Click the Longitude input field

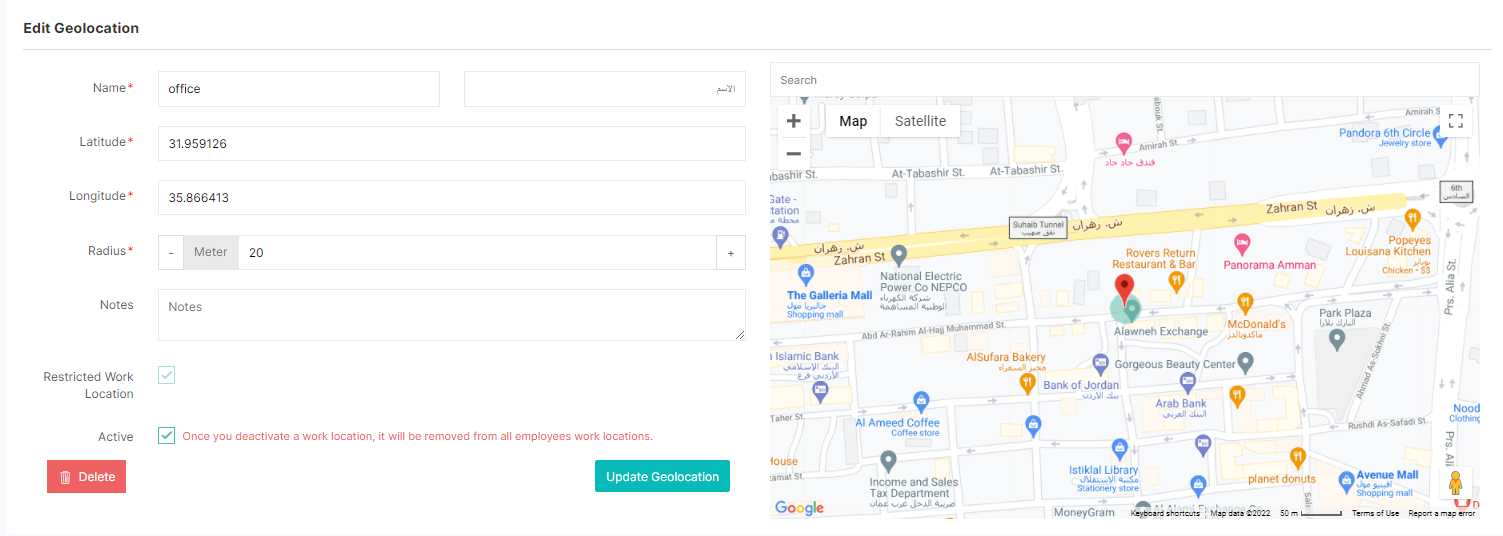pyautogui.click(x=452, y=197)
